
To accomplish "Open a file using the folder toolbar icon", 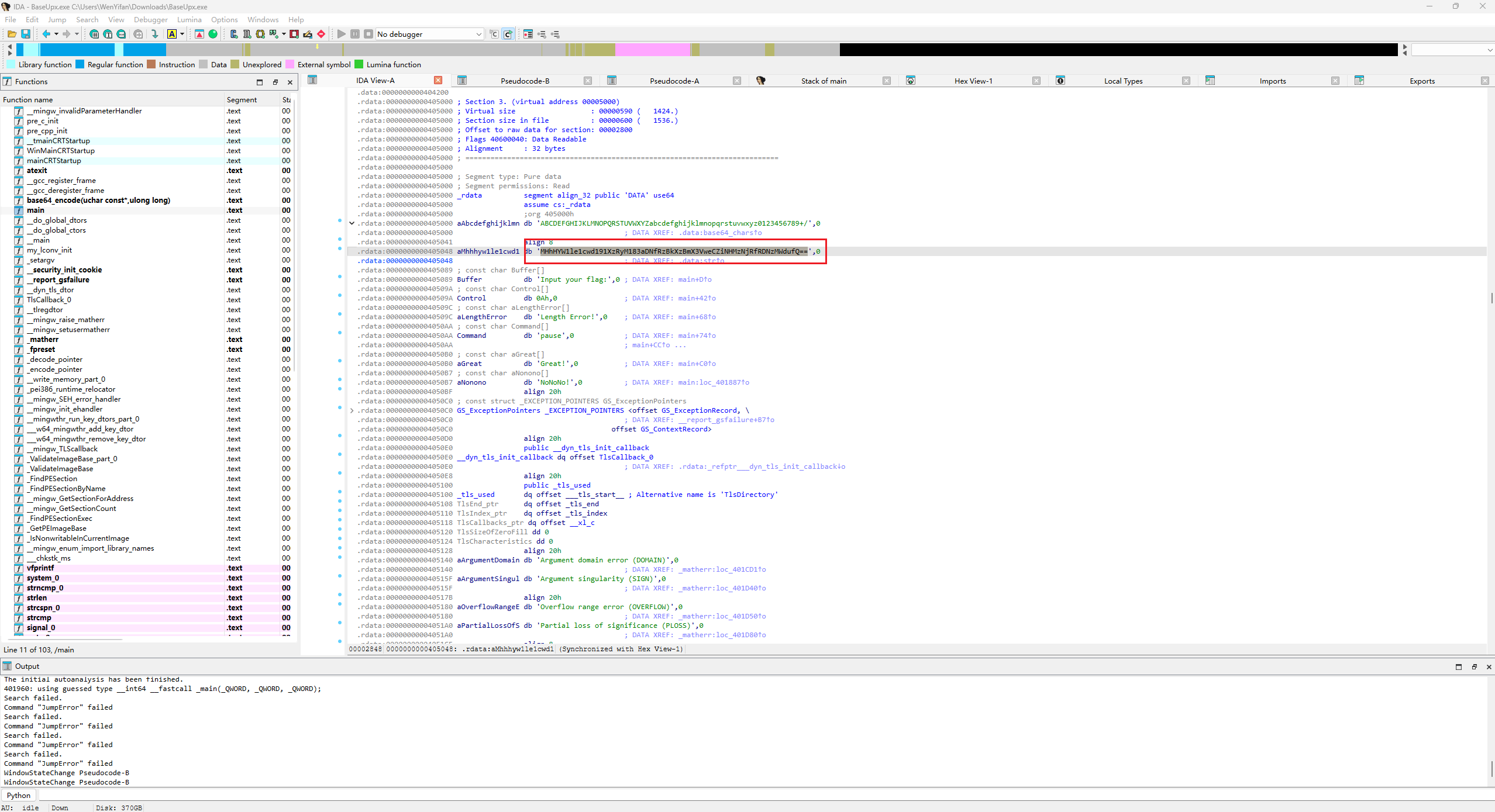I will coord(12,34).
